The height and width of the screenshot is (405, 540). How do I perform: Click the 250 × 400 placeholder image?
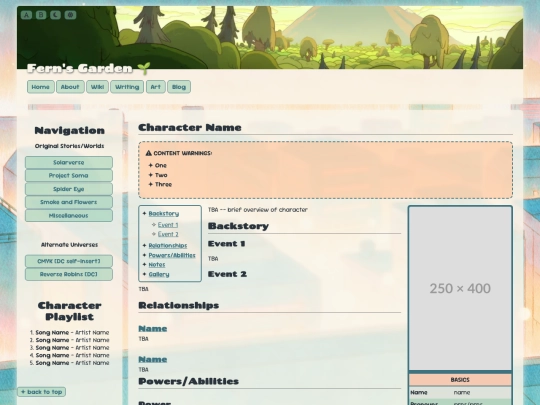click(x=460, y=288)
